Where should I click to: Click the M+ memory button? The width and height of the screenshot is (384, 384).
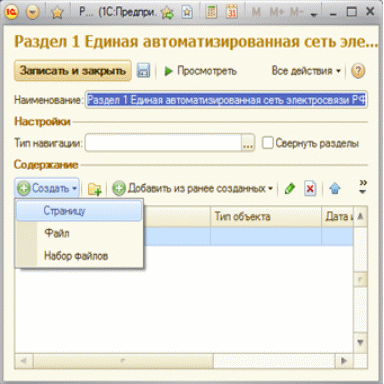(276, 13)
